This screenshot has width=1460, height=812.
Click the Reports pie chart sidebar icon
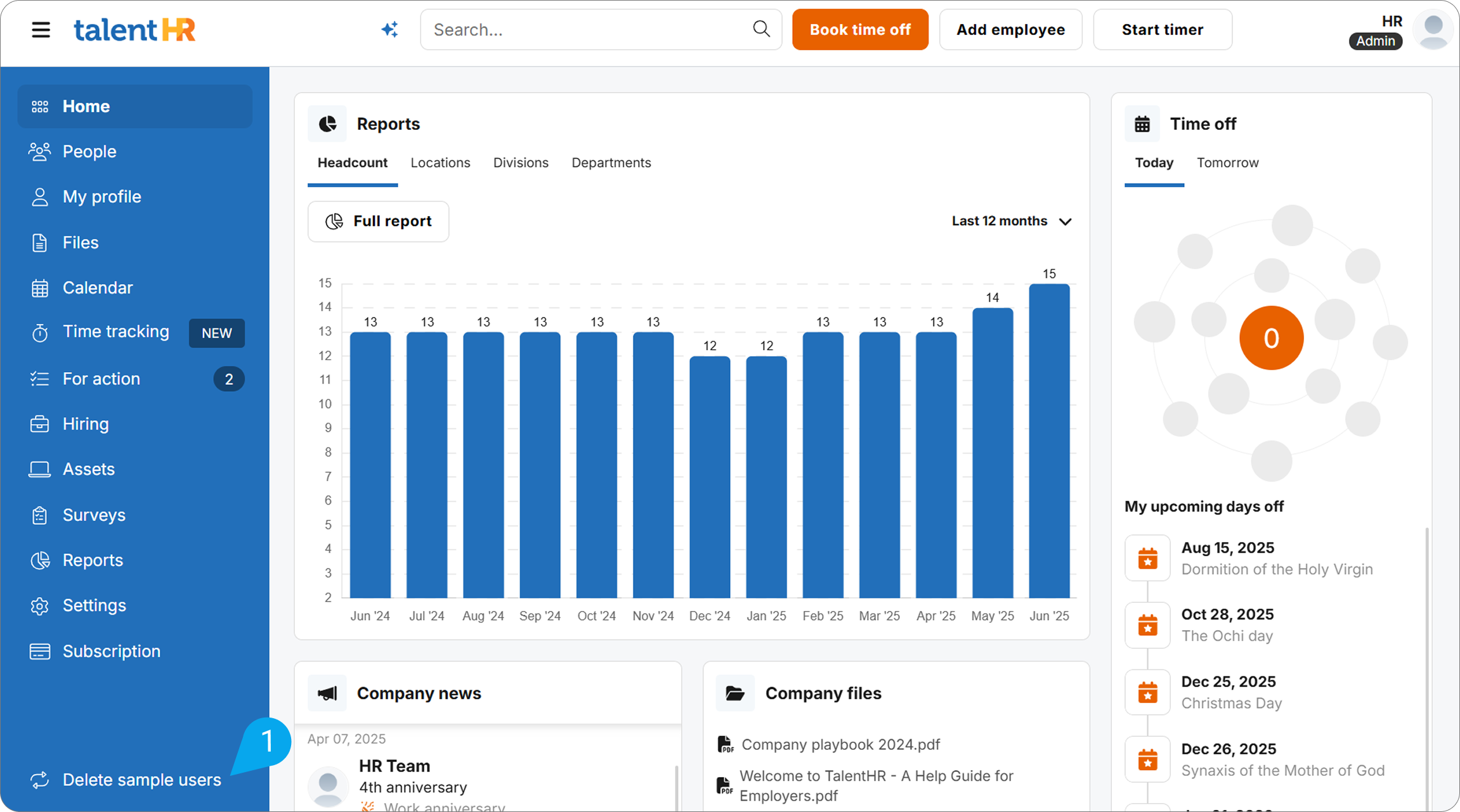[x=40, y=560]
